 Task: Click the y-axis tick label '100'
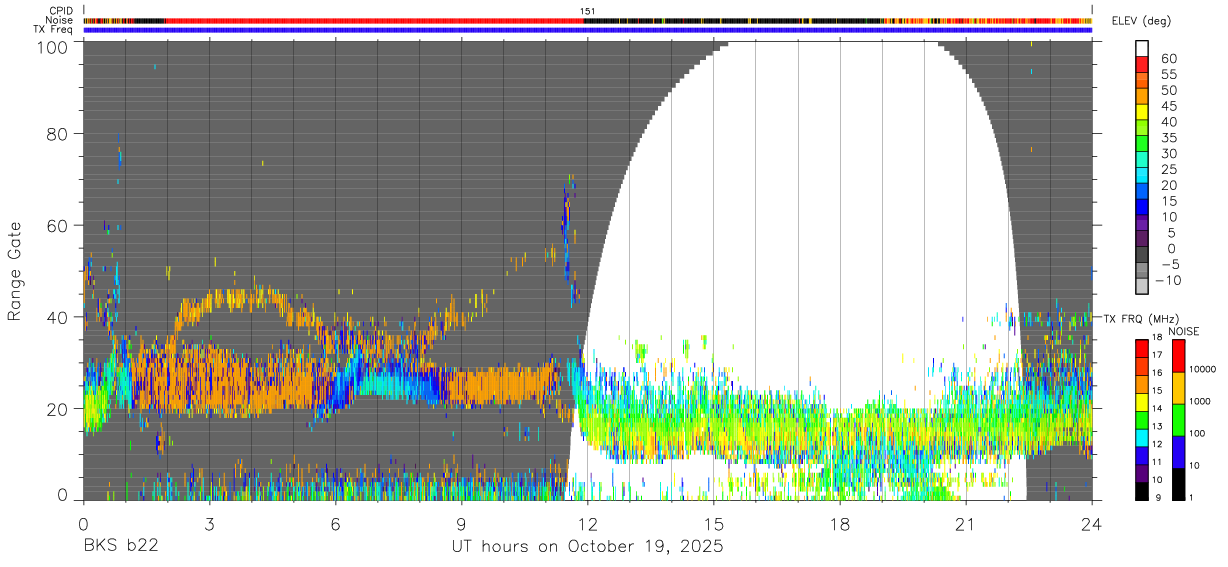[x=52, y=45]
